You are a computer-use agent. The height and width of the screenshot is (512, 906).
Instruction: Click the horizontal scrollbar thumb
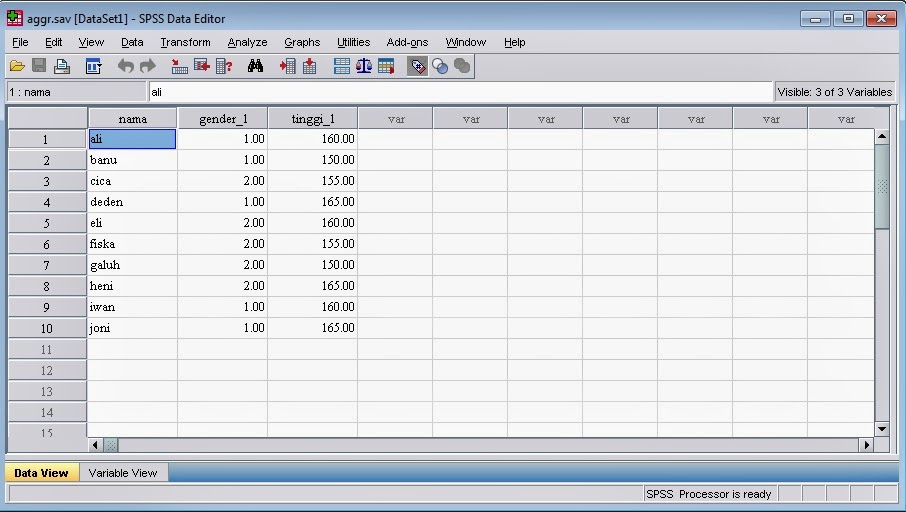(x=111, y=445)
